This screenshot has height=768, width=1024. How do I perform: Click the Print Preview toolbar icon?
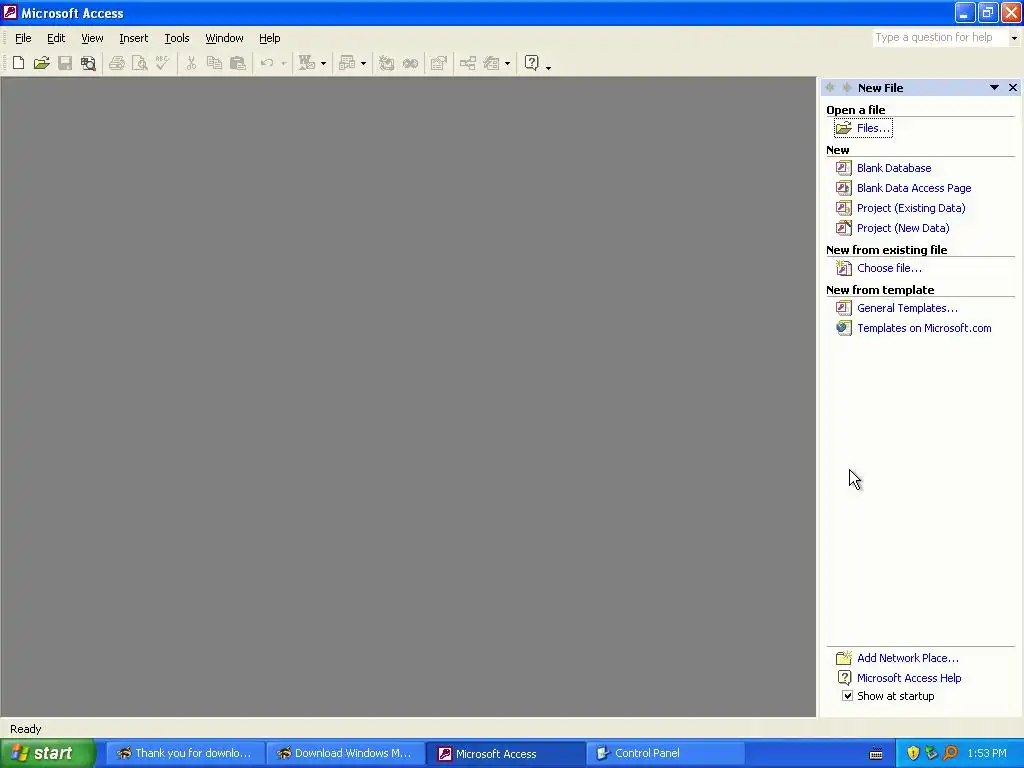(x=140, y=63)
